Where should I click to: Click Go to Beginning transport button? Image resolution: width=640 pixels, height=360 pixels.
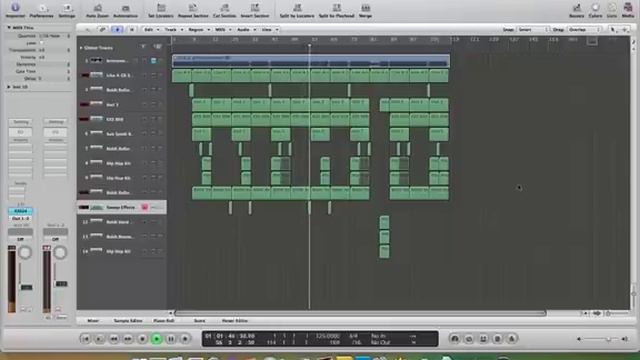[x=85, y=339]
